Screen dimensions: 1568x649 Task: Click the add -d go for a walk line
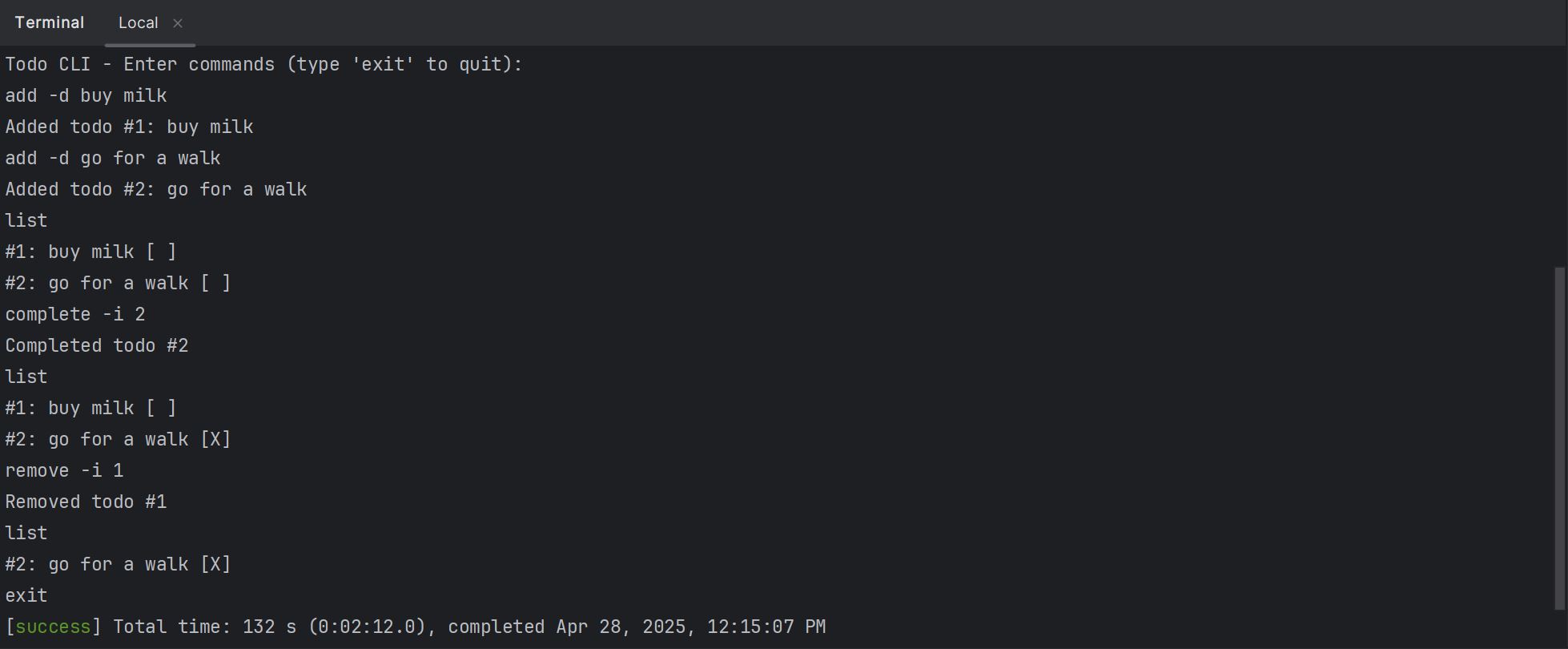click(x=112, y=158)
